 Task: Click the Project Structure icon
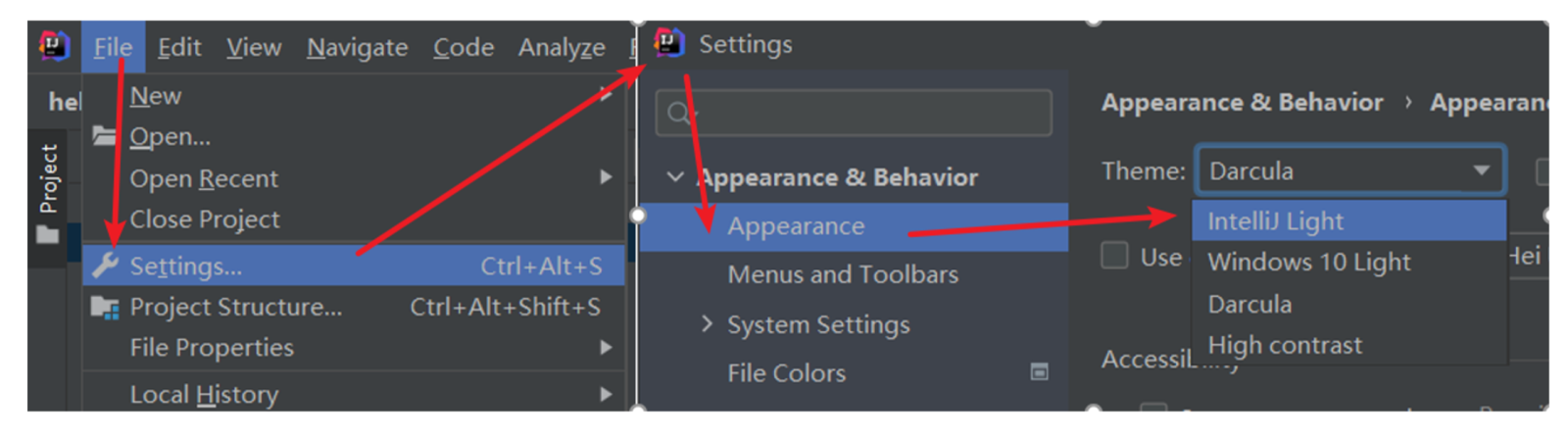[x=105, y=308]
